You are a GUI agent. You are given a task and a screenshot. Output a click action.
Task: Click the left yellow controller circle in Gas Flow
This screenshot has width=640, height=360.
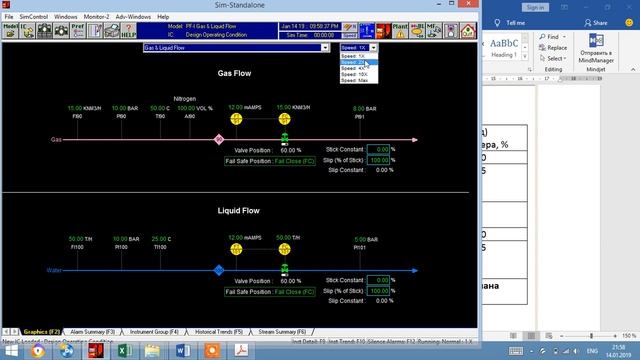click(x=236, y=119)
